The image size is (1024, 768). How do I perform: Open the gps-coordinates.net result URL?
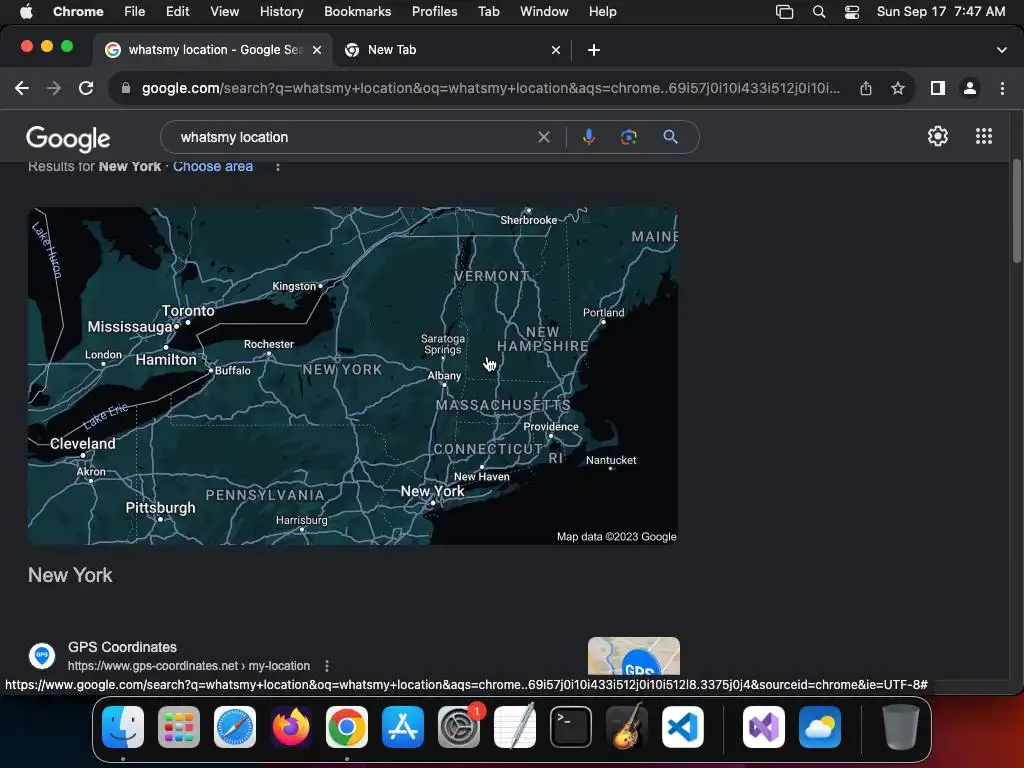tap(189, 665)
